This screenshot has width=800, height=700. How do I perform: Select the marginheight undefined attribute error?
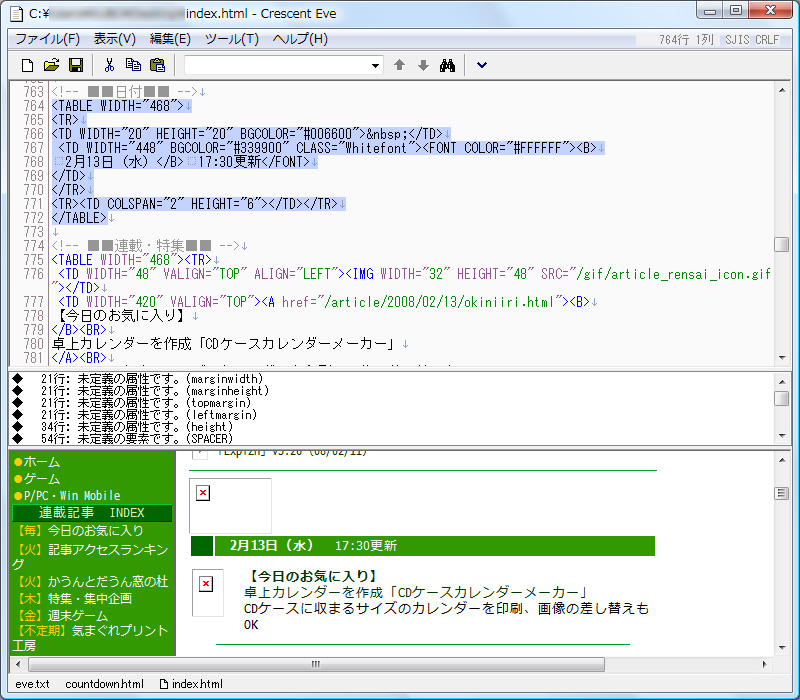coord(155,391)
